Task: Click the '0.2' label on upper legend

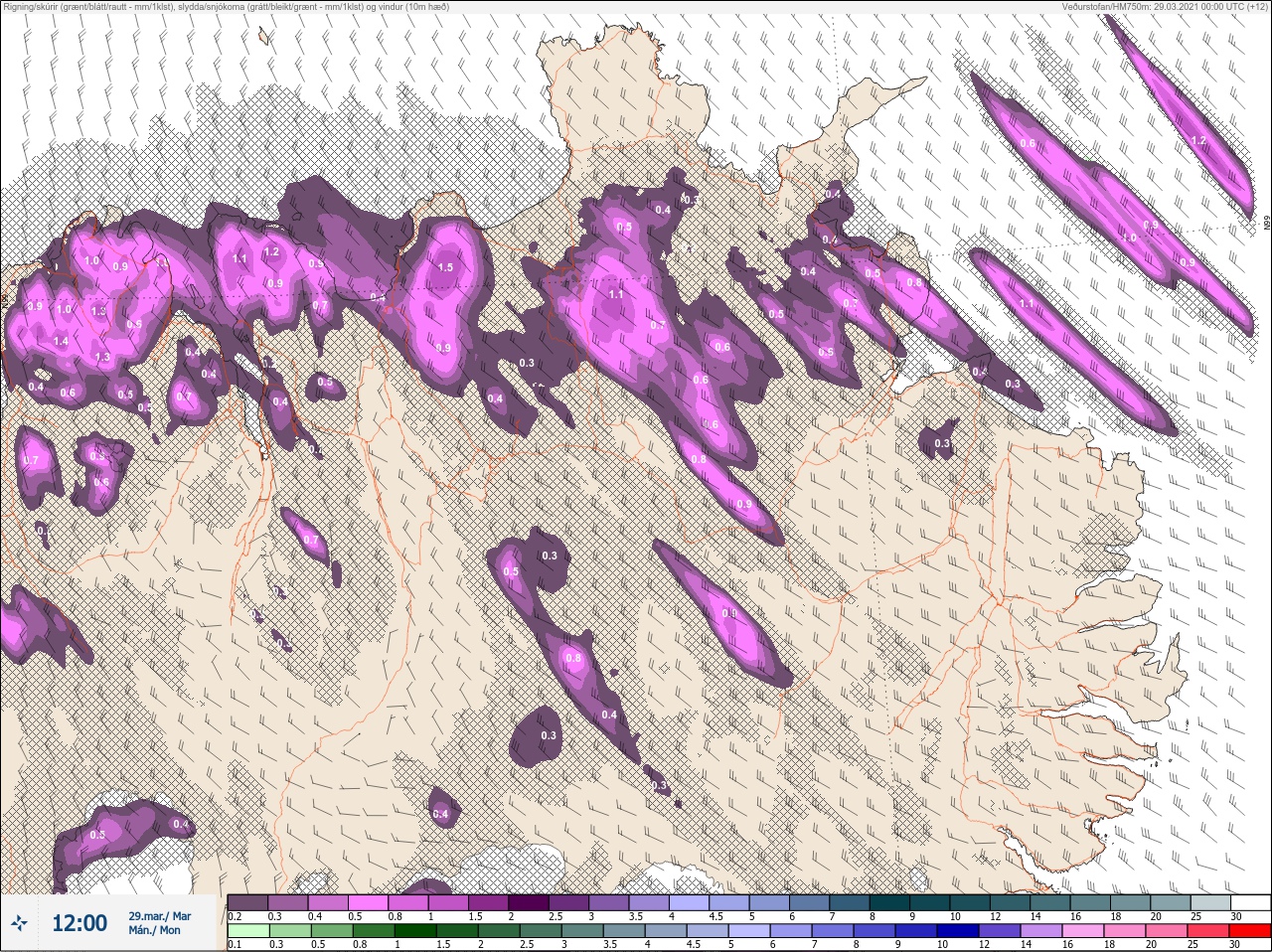Action: tap(235, 916)
